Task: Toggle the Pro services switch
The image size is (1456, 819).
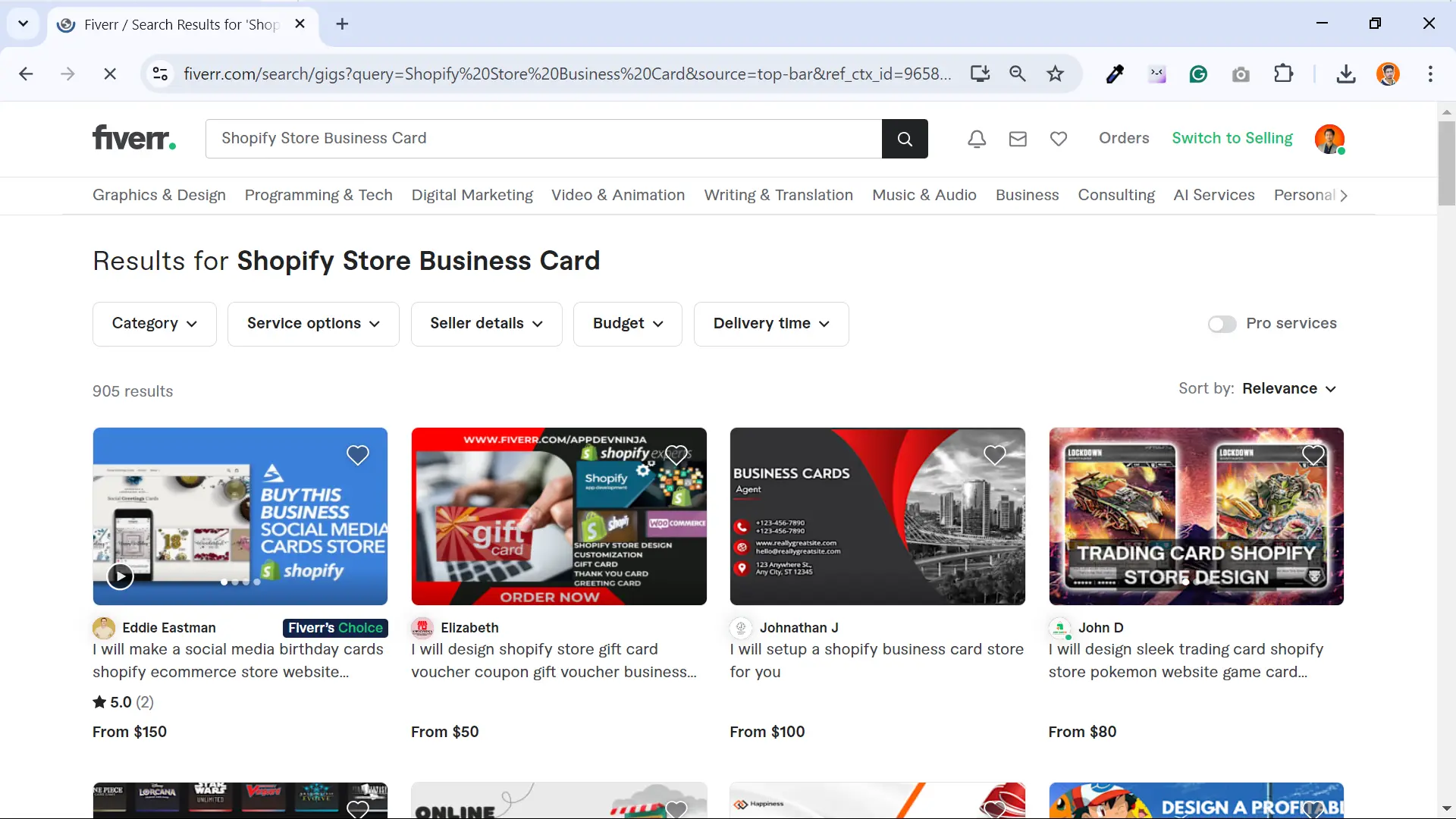Action: pos(1222,324)
